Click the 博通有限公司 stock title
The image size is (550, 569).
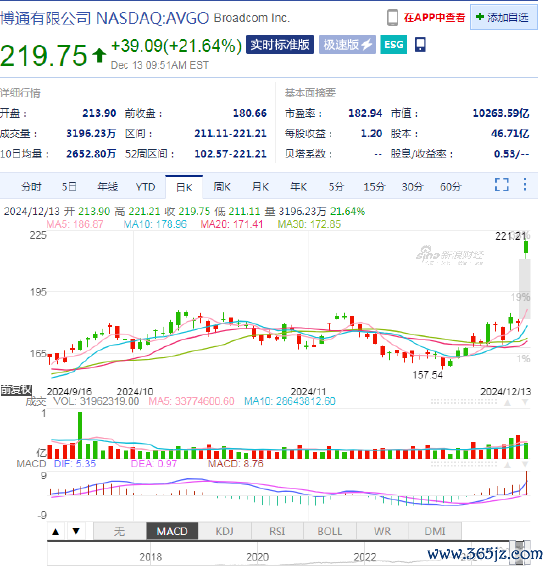coord(45,18)
